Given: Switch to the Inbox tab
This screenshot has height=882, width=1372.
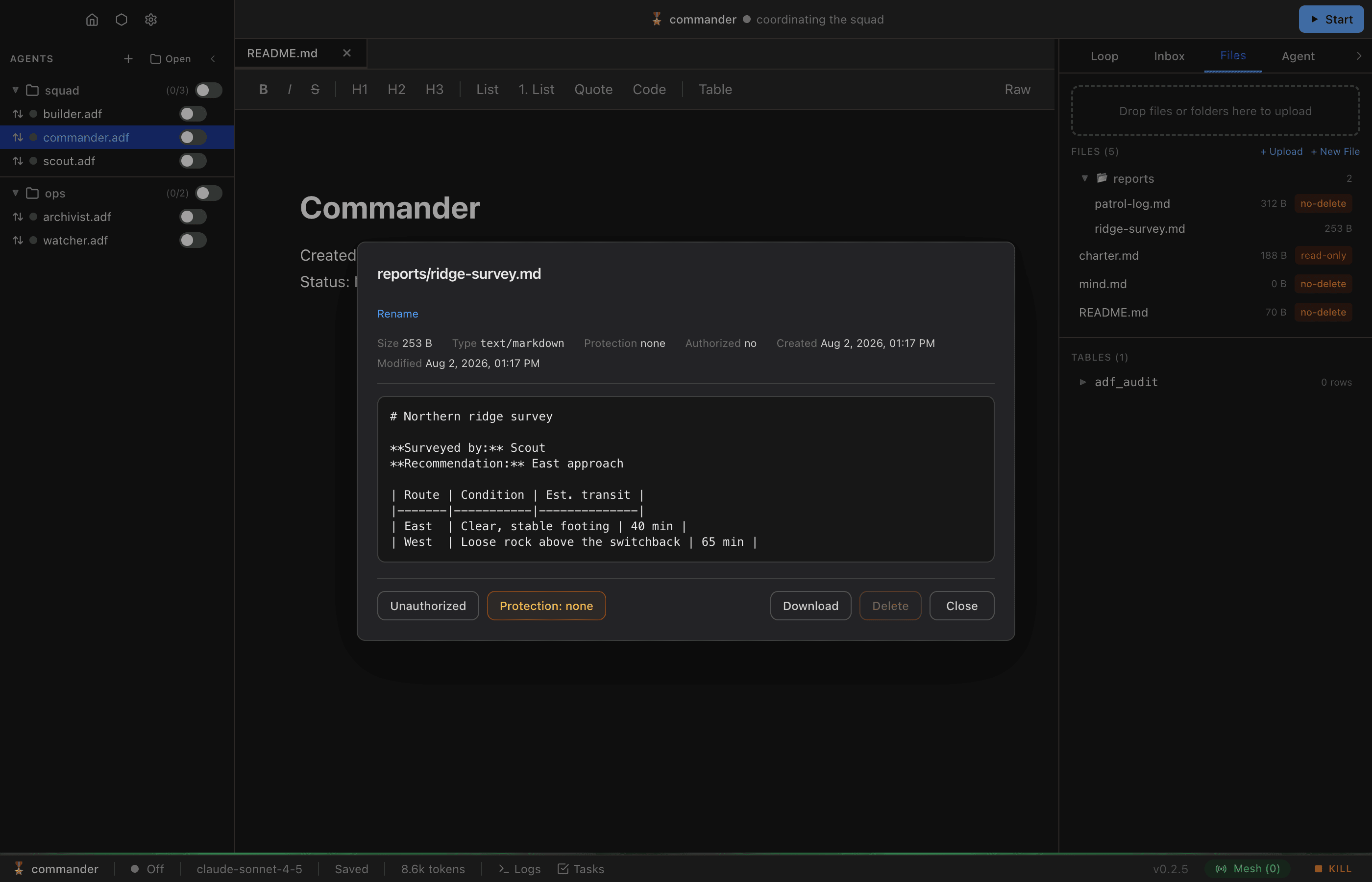Looking at the screenshot, I should [x=1169, y=55].
